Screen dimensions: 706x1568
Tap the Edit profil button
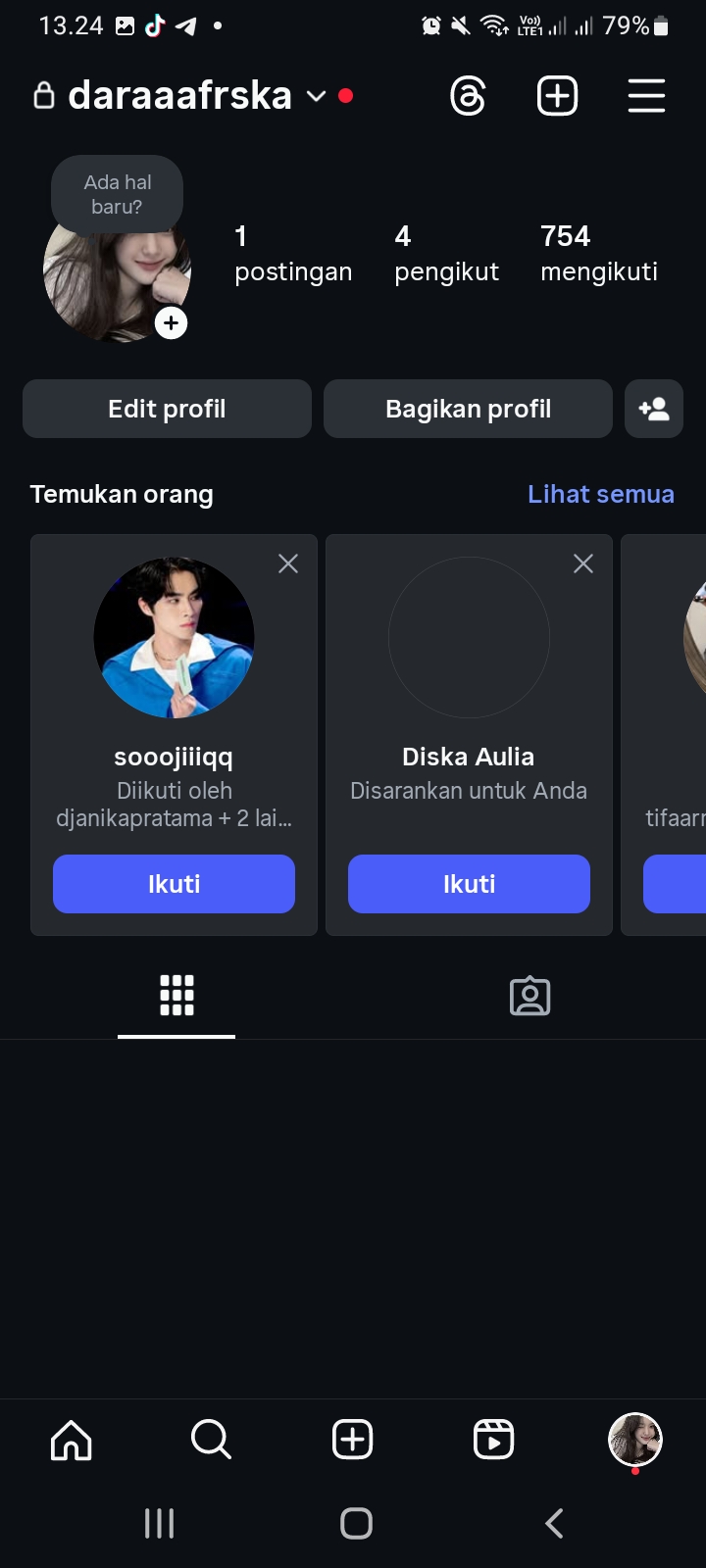point(167,409)
